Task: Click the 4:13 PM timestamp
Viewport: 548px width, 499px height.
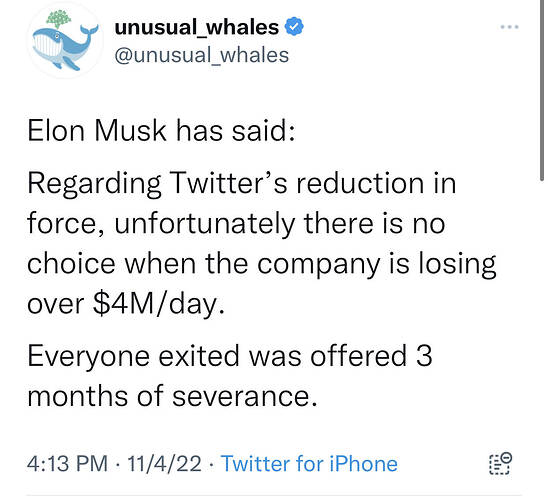Action: click(x=67, y=464)
